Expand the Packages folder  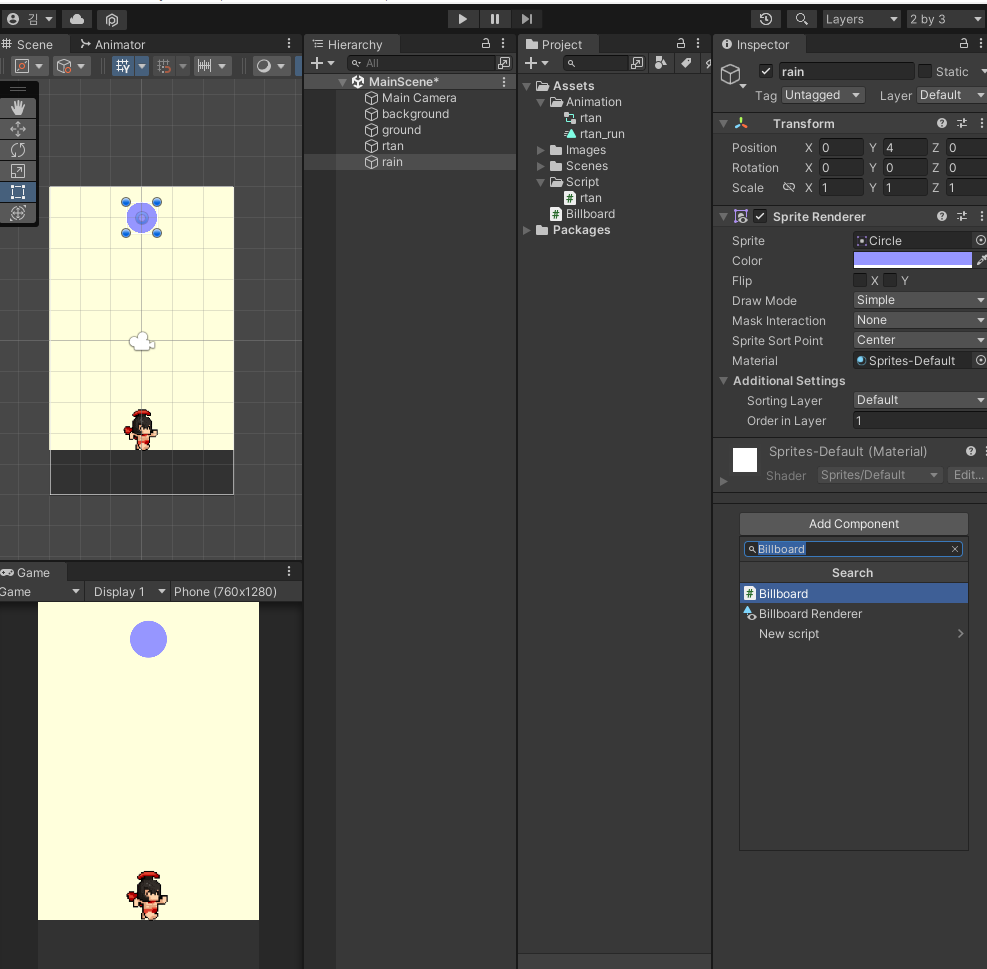point(527,230)
